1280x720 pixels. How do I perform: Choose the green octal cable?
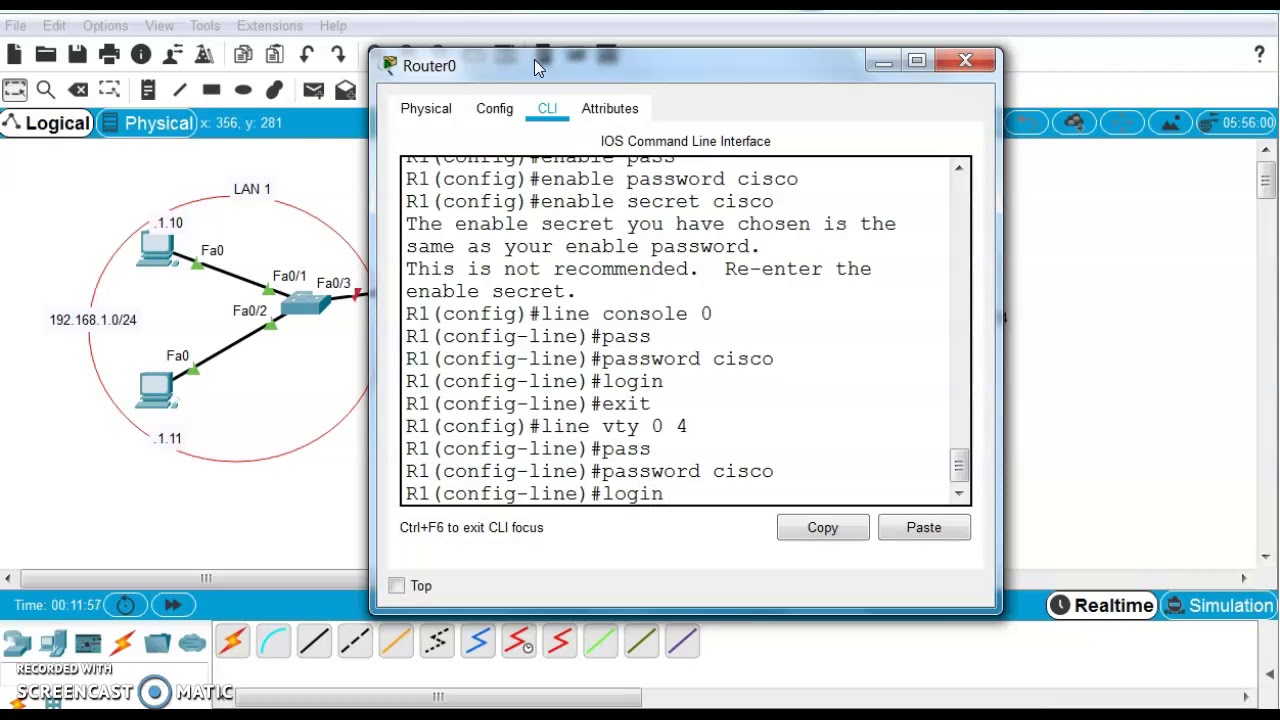tap(601, 641)
